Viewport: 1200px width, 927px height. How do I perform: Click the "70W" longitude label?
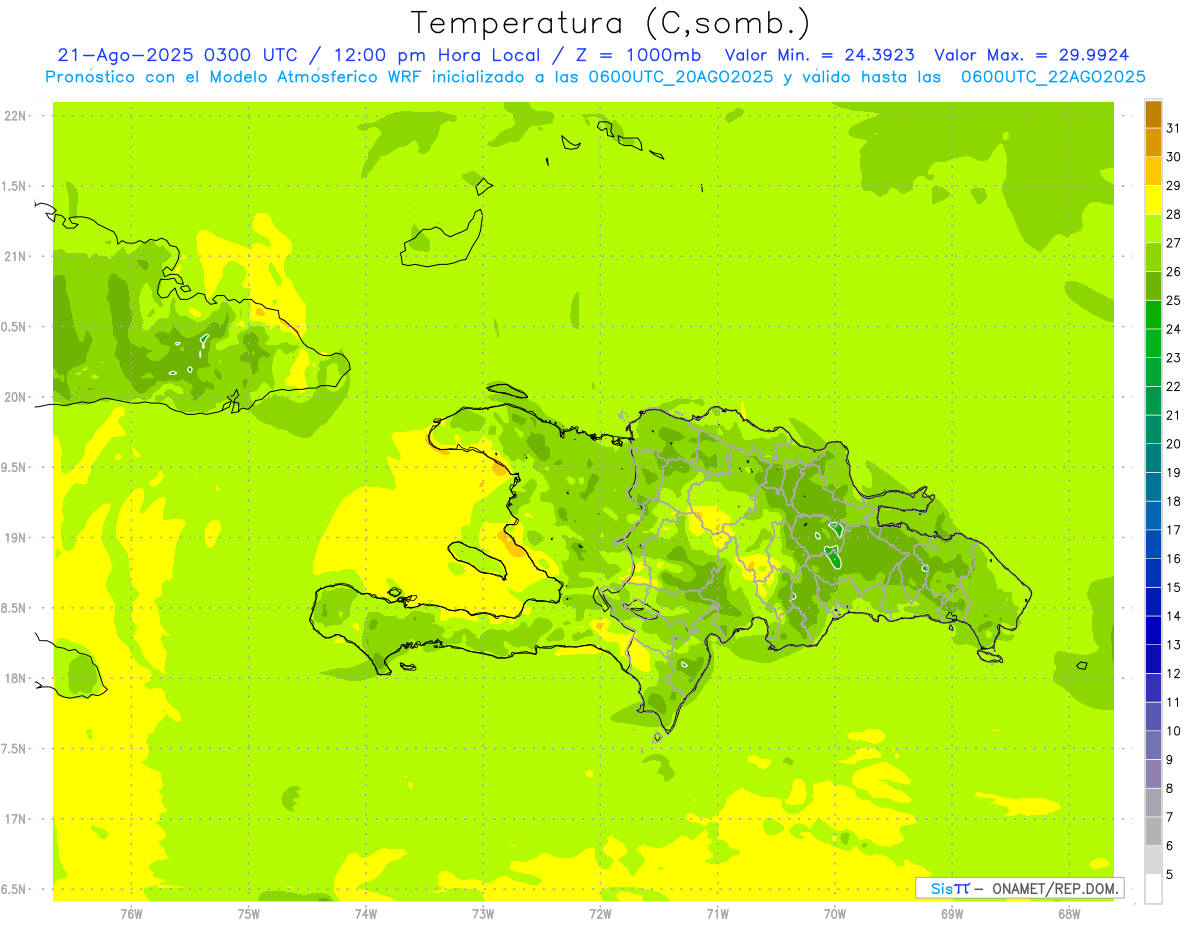click(x=835, y=914)
